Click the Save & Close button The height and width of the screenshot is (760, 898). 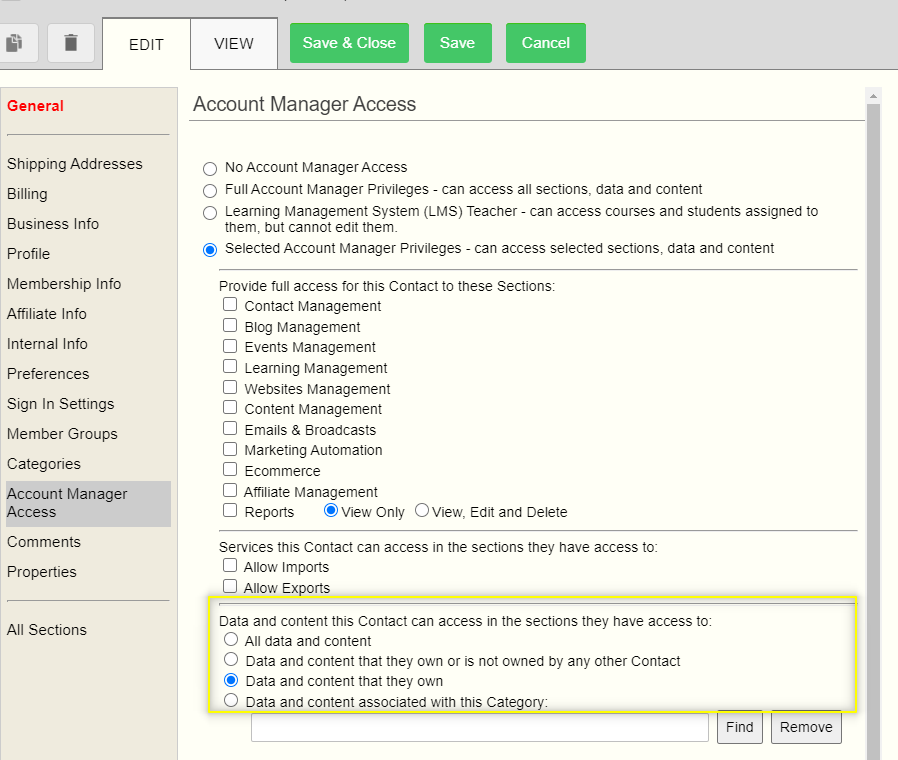click(349, 43)
